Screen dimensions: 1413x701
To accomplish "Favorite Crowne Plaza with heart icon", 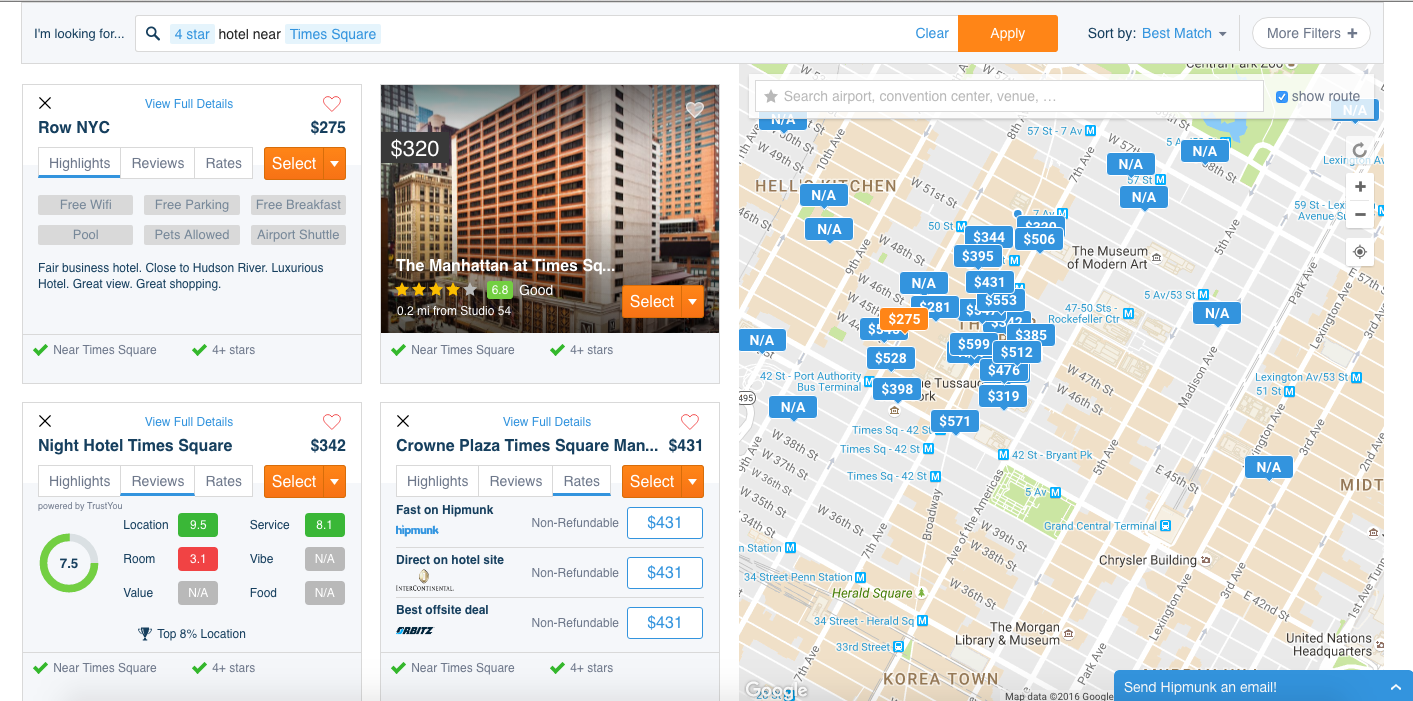I will click(x=690, y=421).
